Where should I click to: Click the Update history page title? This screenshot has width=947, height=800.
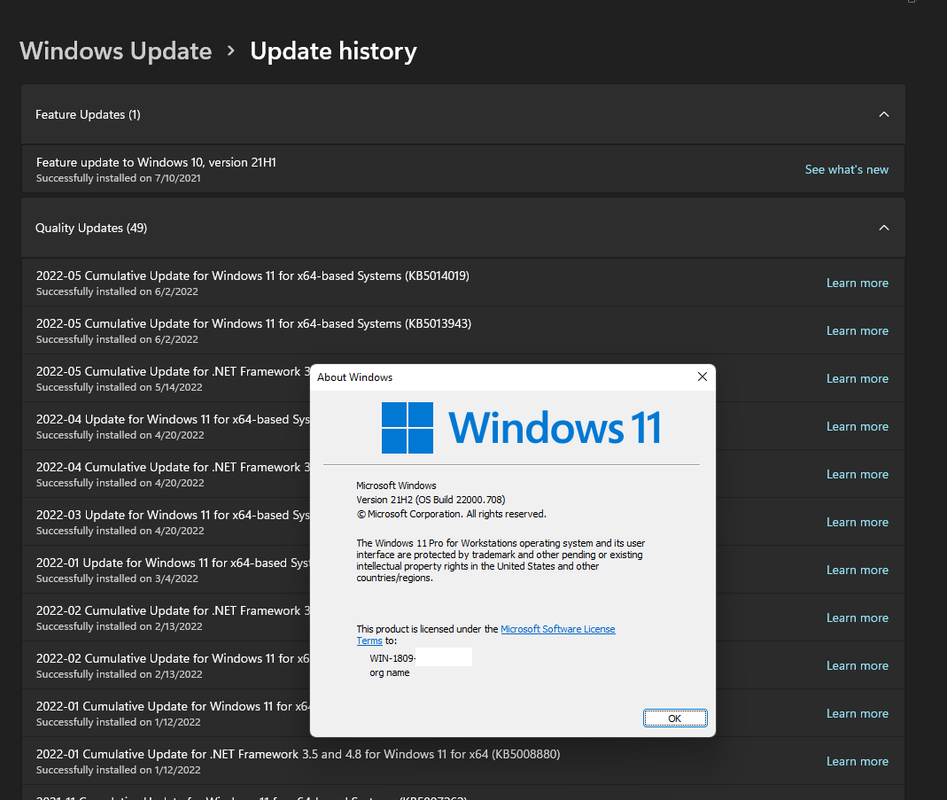tap(333, 51)
